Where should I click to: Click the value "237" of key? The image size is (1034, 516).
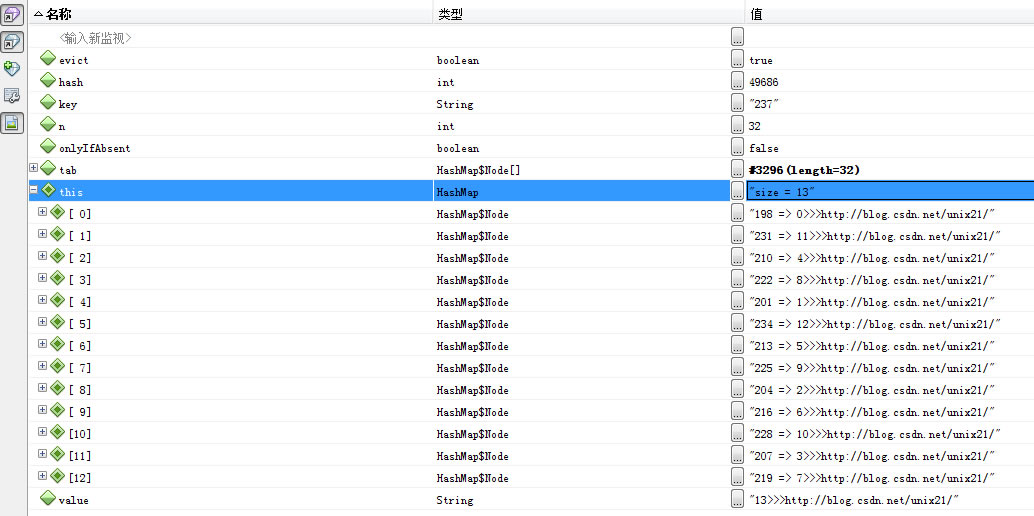[x=764, y=104]
